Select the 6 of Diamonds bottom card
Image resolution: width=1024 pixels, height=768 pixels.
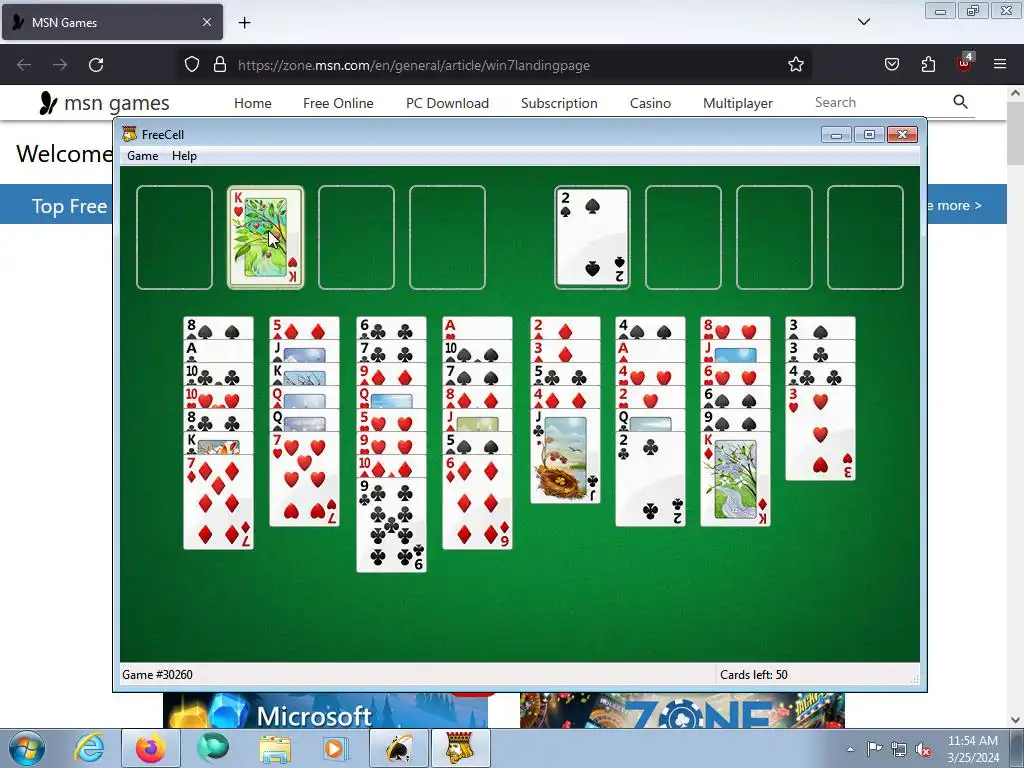477,502
